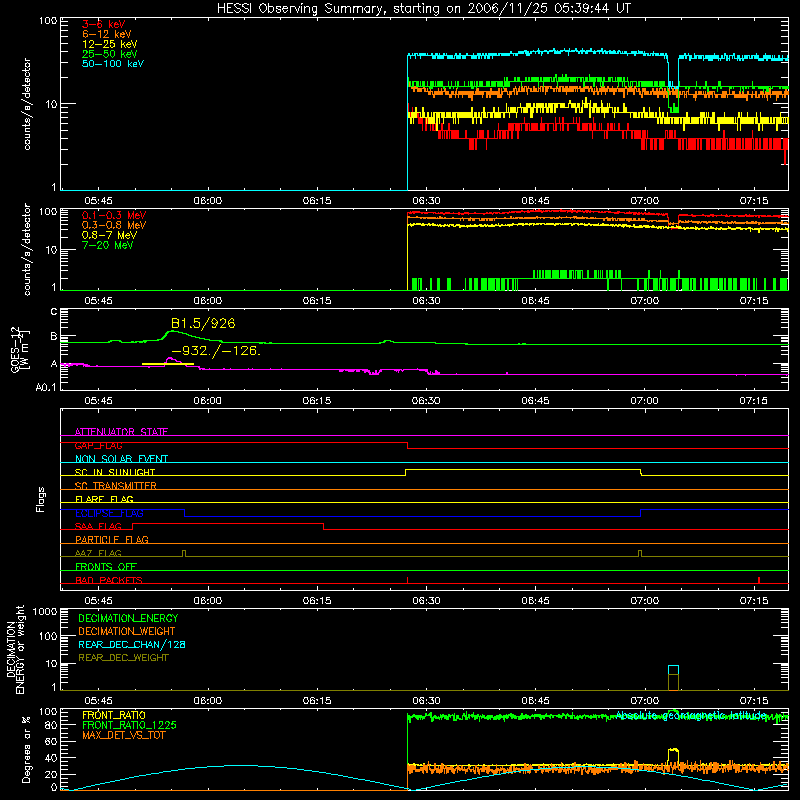800x800 pixels.
Task: Select the GAP_FLAG label
Action: [98, 445]
